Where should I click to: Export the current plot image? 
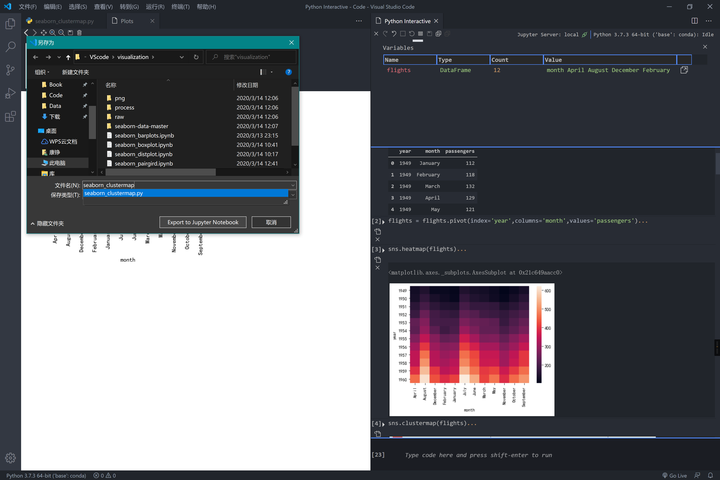pyautogui.click(x=70, y=33)
